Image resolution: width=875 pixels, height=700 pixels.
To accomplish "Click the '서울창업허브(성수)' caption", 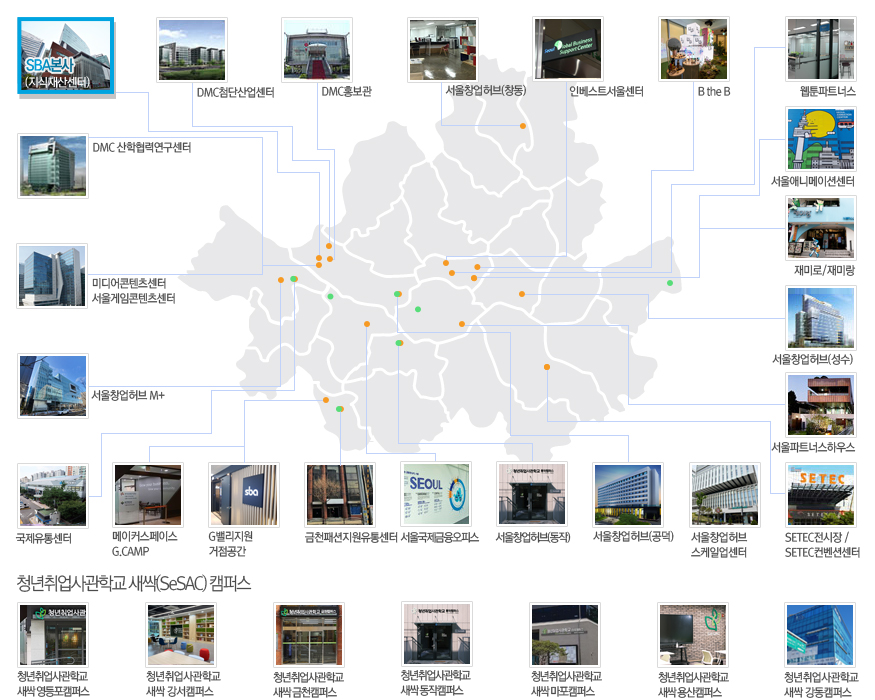I will pos(812,359).
